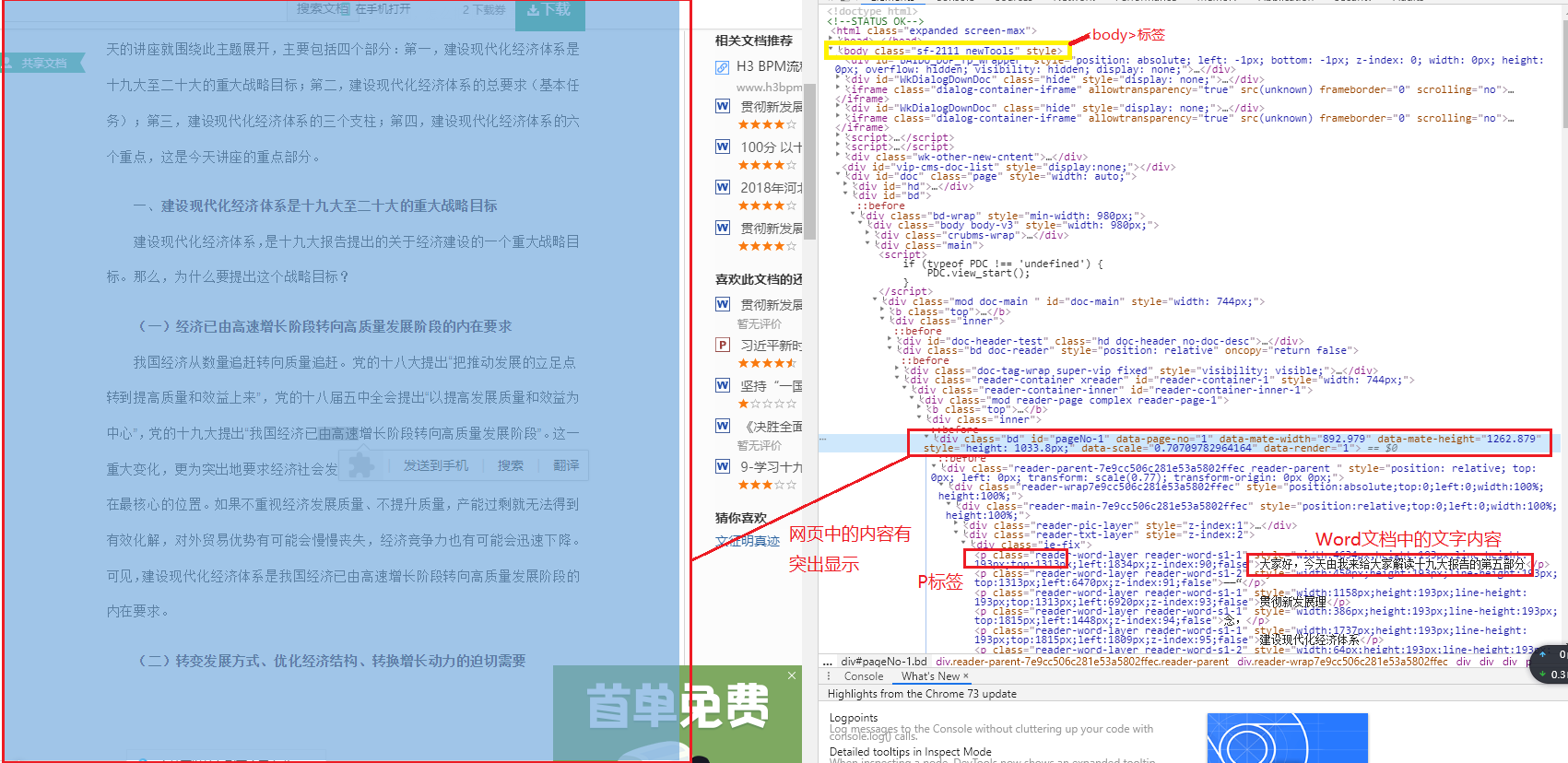Select the div id="vip-cms-doc-list" line
1568x763 pixels.
click(x=1009, y=167)
